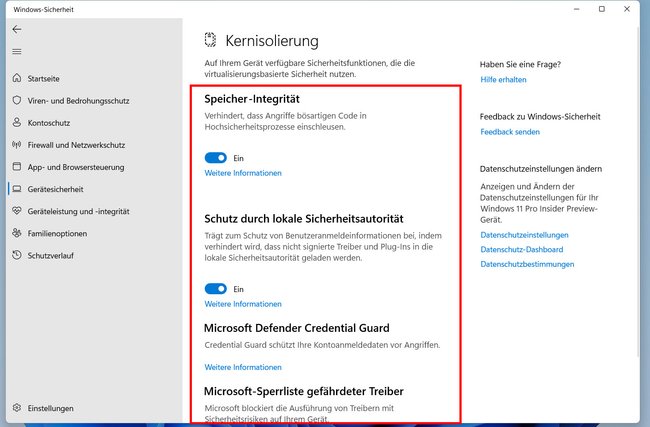Click Weitere Informationen under Credential Guard
650x427 pixels.
pos(243,367)
